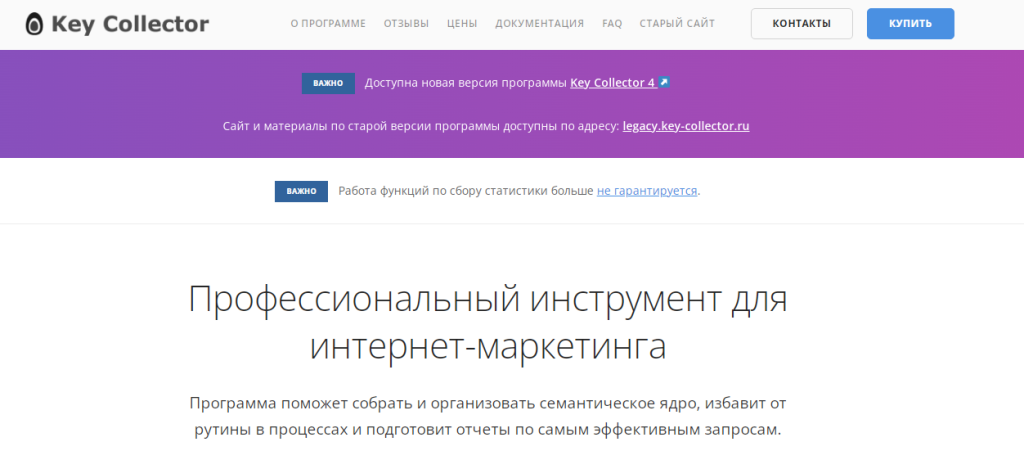Open the ЦЕНЫ page
Screen dimensions: 1024x469
(462, 23)
